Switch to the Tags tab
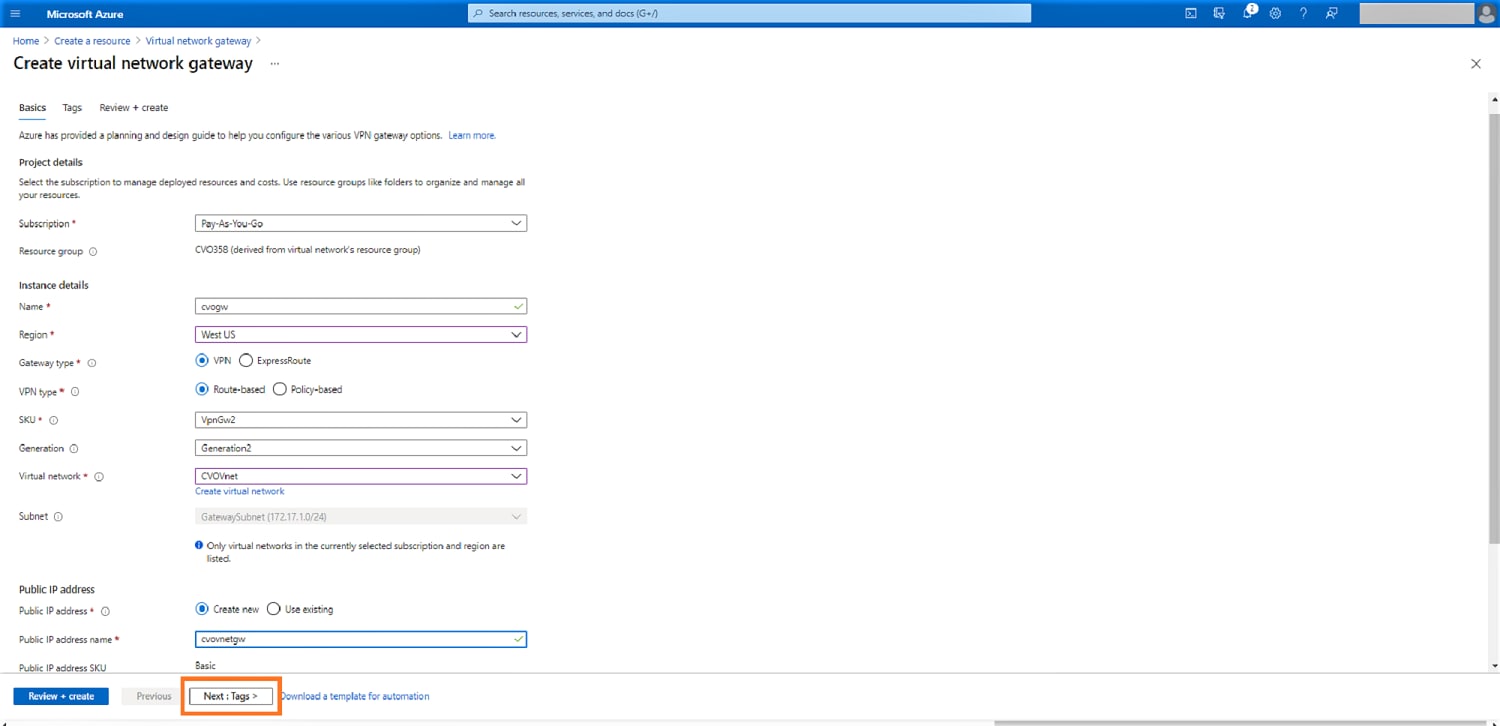Viewport: 1500px width, 726px height. (x=72, y=108)
